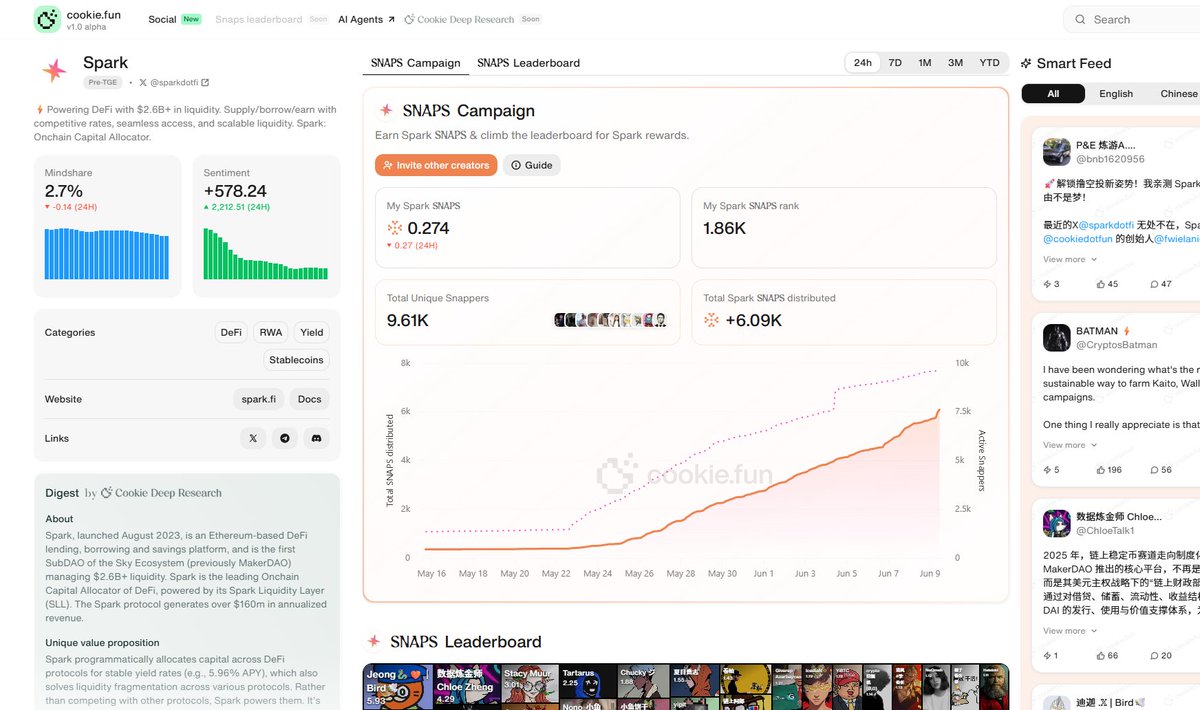Image resolution: width=1200 pixels, height=710 pixels.
Task: Open Jeong Bird's leaderboard tile
Action: pyautogui.click(x=398, y=688)
